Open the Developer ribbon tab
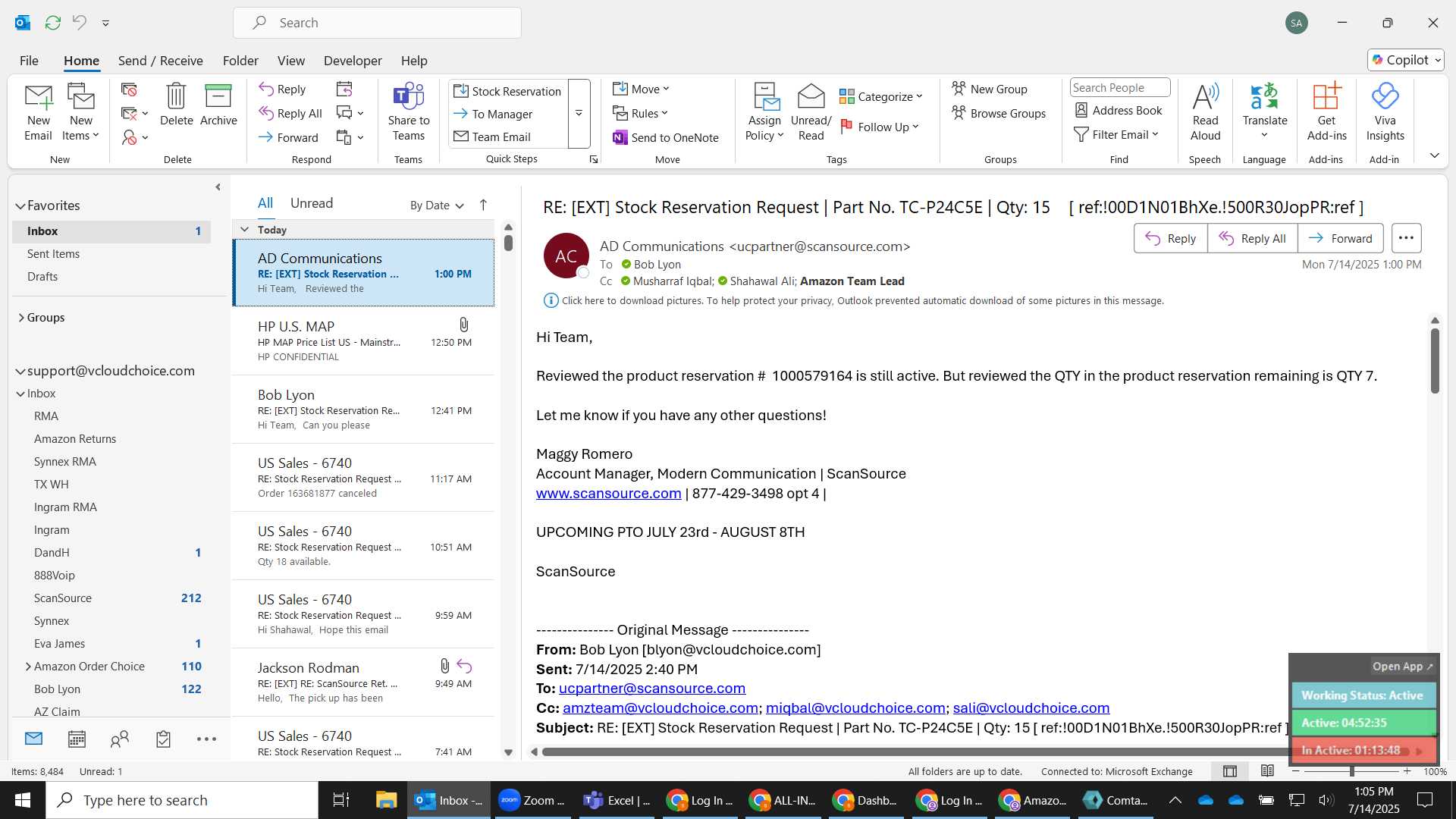The height and width of the screenshot is (819, 1456). click(353, 61)
